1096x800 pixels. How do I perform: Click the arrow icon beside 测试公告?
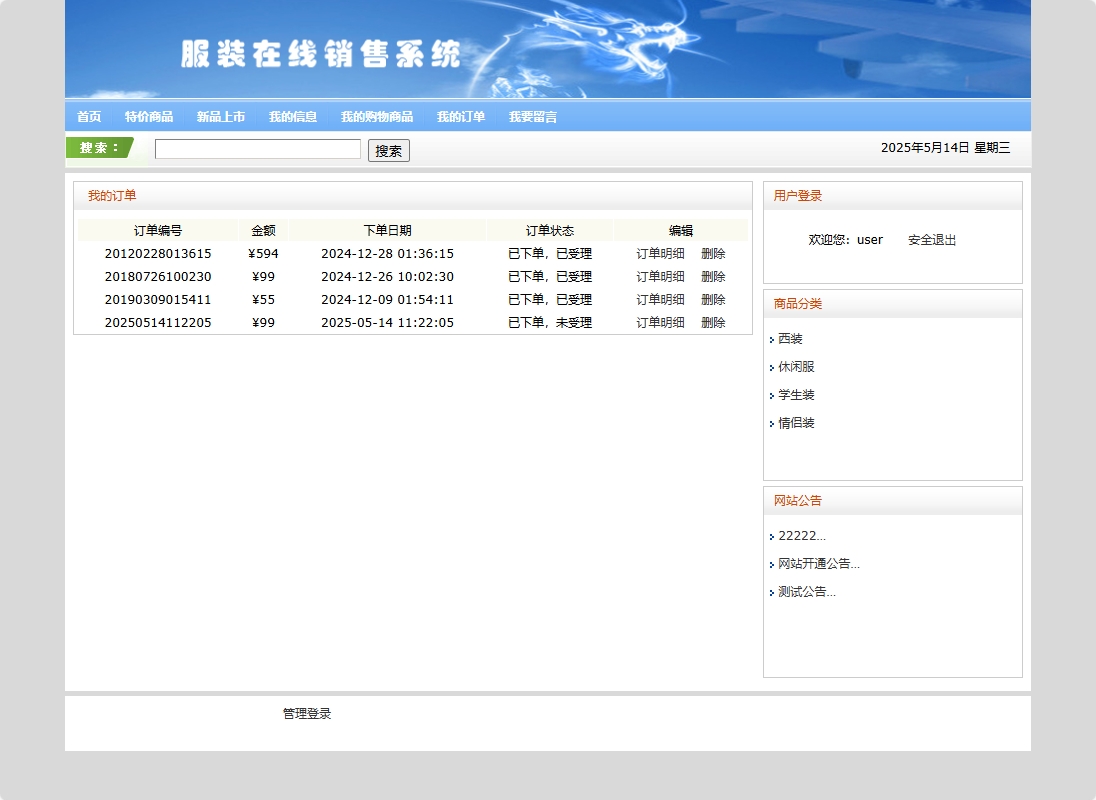pos(772,591)
